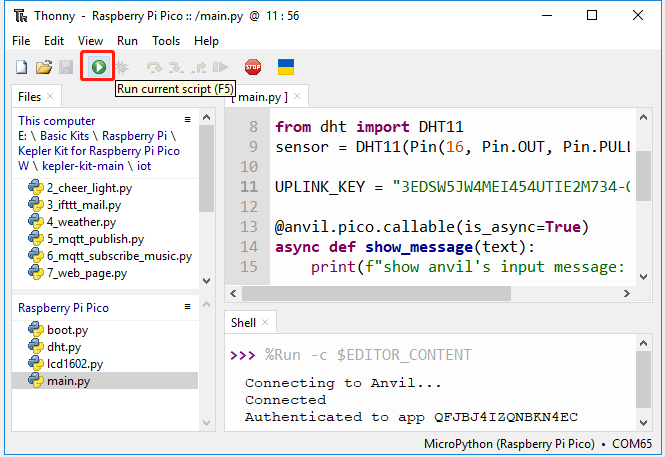Click Python icon of 5_mqtt_publish.py

(36, 238)
